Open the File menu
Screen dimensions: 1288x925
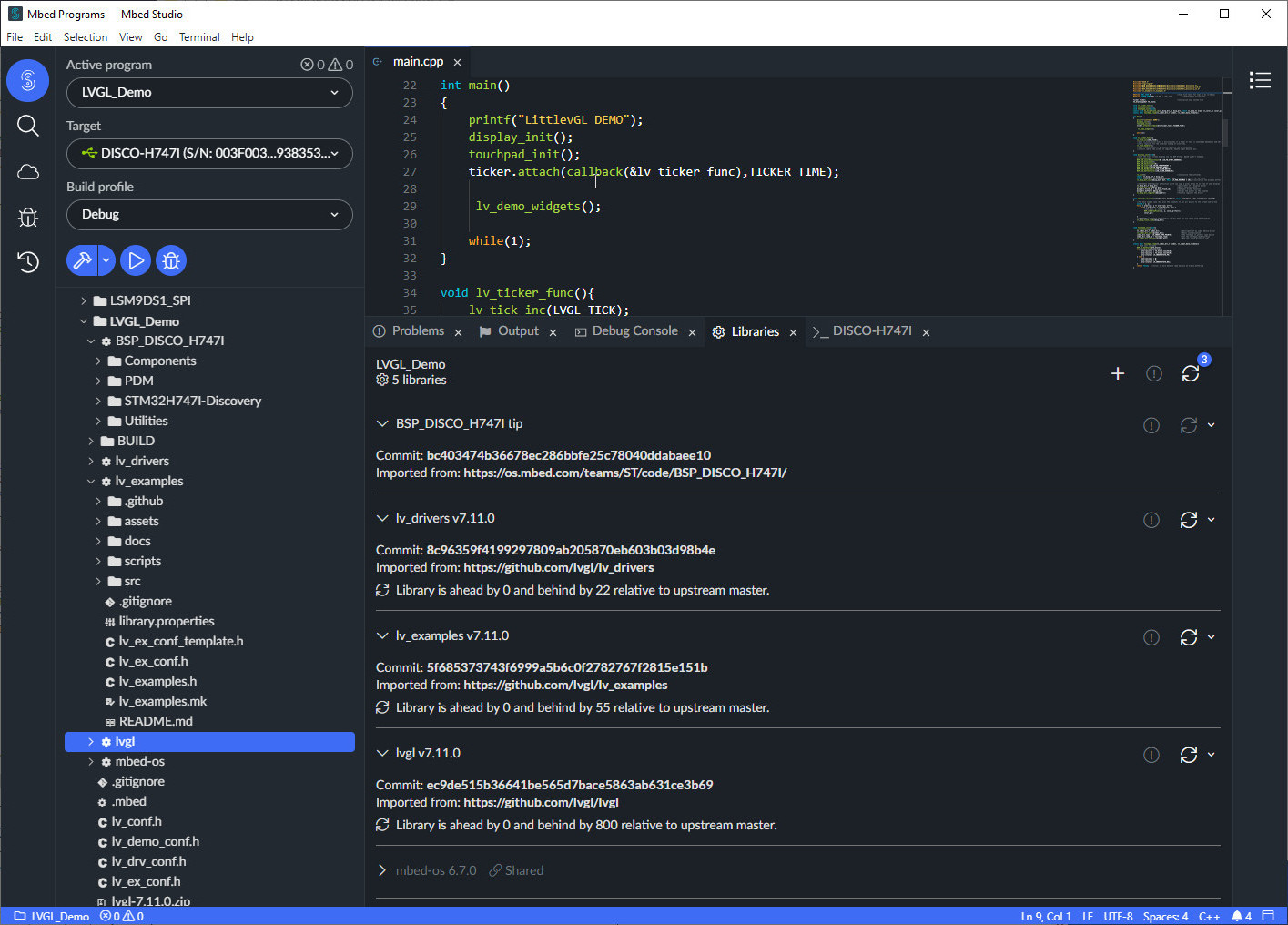coord(15,37)
